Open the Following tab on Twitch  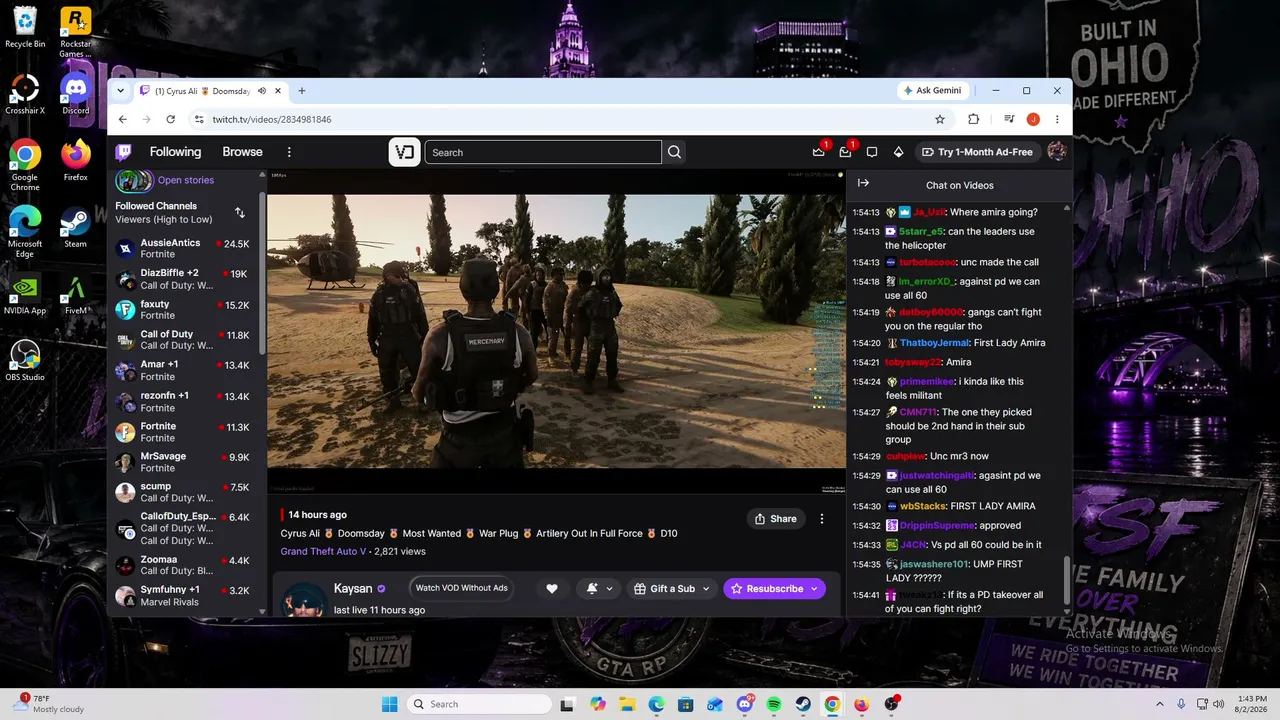click(175, 152)
